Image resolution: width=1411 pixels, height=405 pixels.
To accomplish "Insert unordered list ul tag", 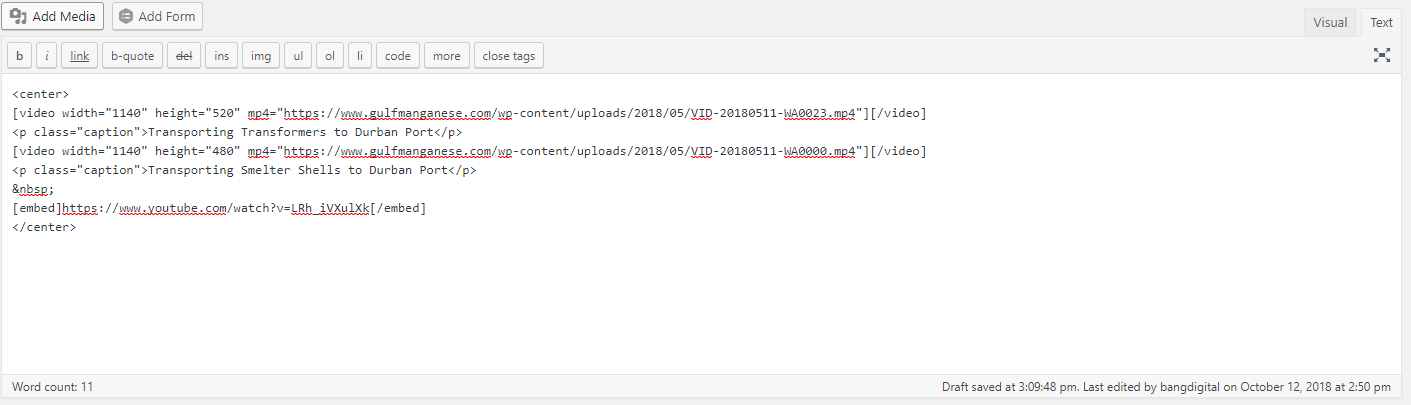I will click(298, 56).
